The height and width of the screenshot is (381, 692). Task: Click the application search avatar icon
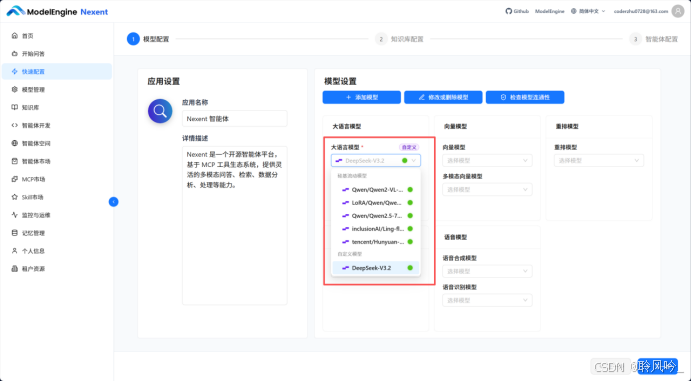(x=160, y=111)
